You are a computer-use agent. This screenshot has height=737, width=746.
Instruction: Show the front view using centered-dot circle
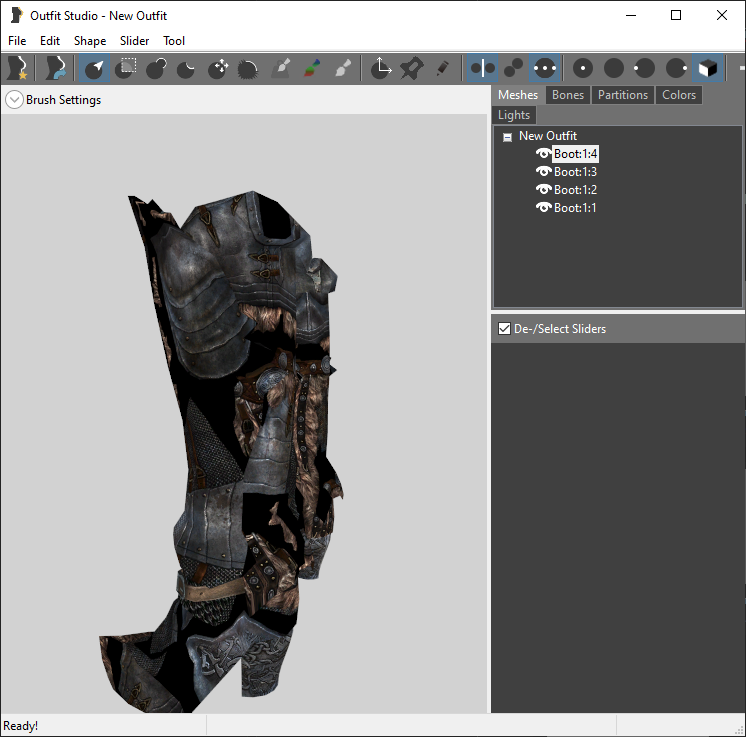pyautogui.click(x=583, y=68)
